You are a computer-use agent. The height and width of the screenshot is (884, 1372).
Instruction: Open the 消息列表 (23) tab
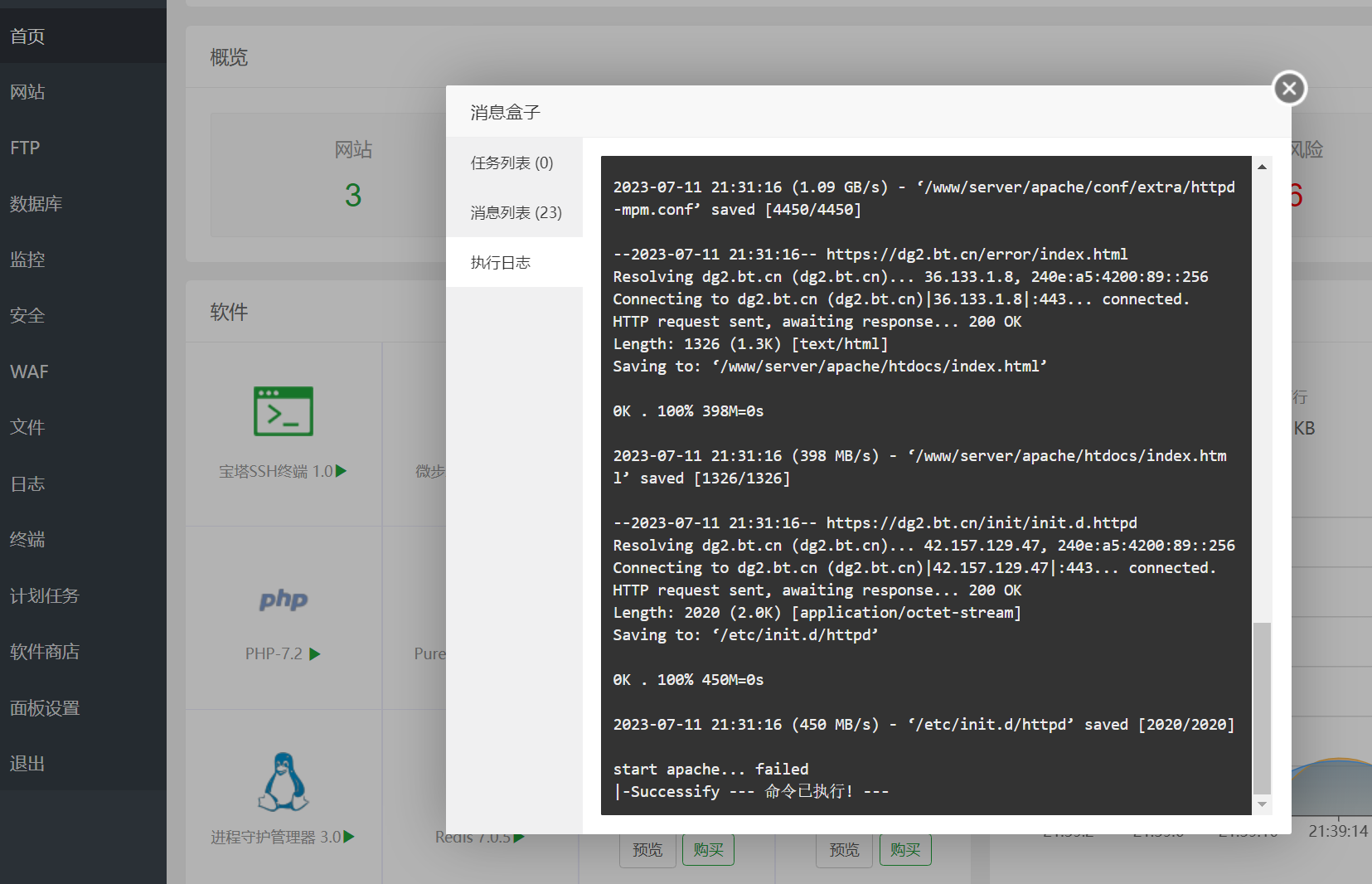coord(514,213)
